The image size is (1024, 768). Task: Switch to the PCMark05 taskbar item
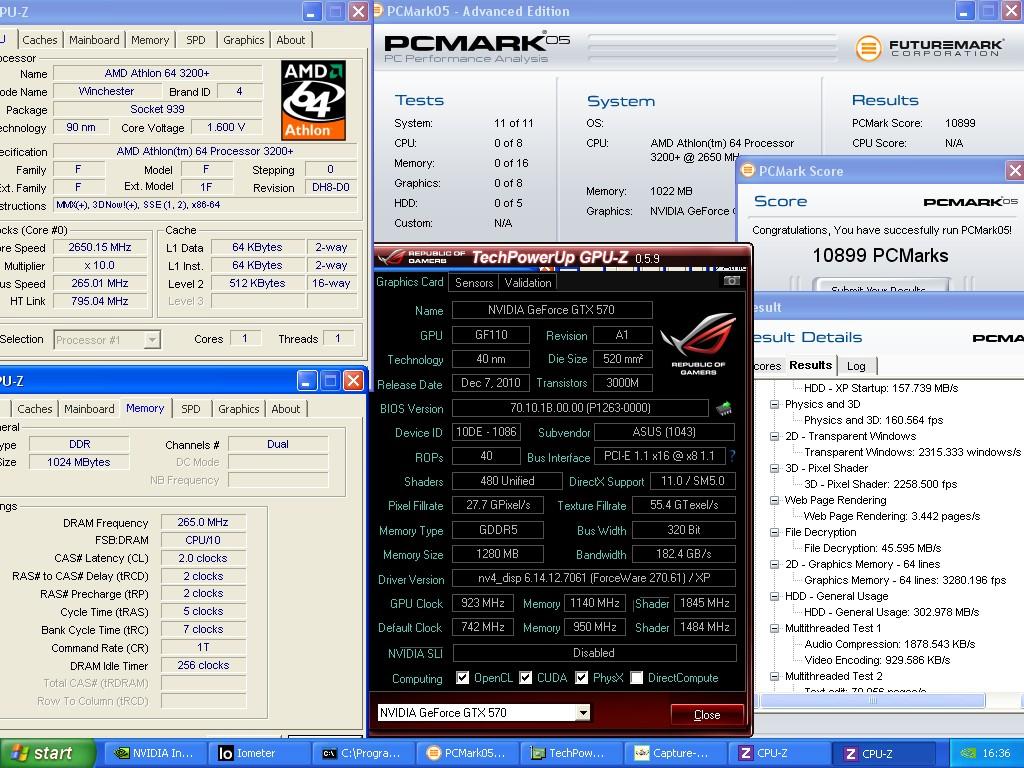point(467,753)
